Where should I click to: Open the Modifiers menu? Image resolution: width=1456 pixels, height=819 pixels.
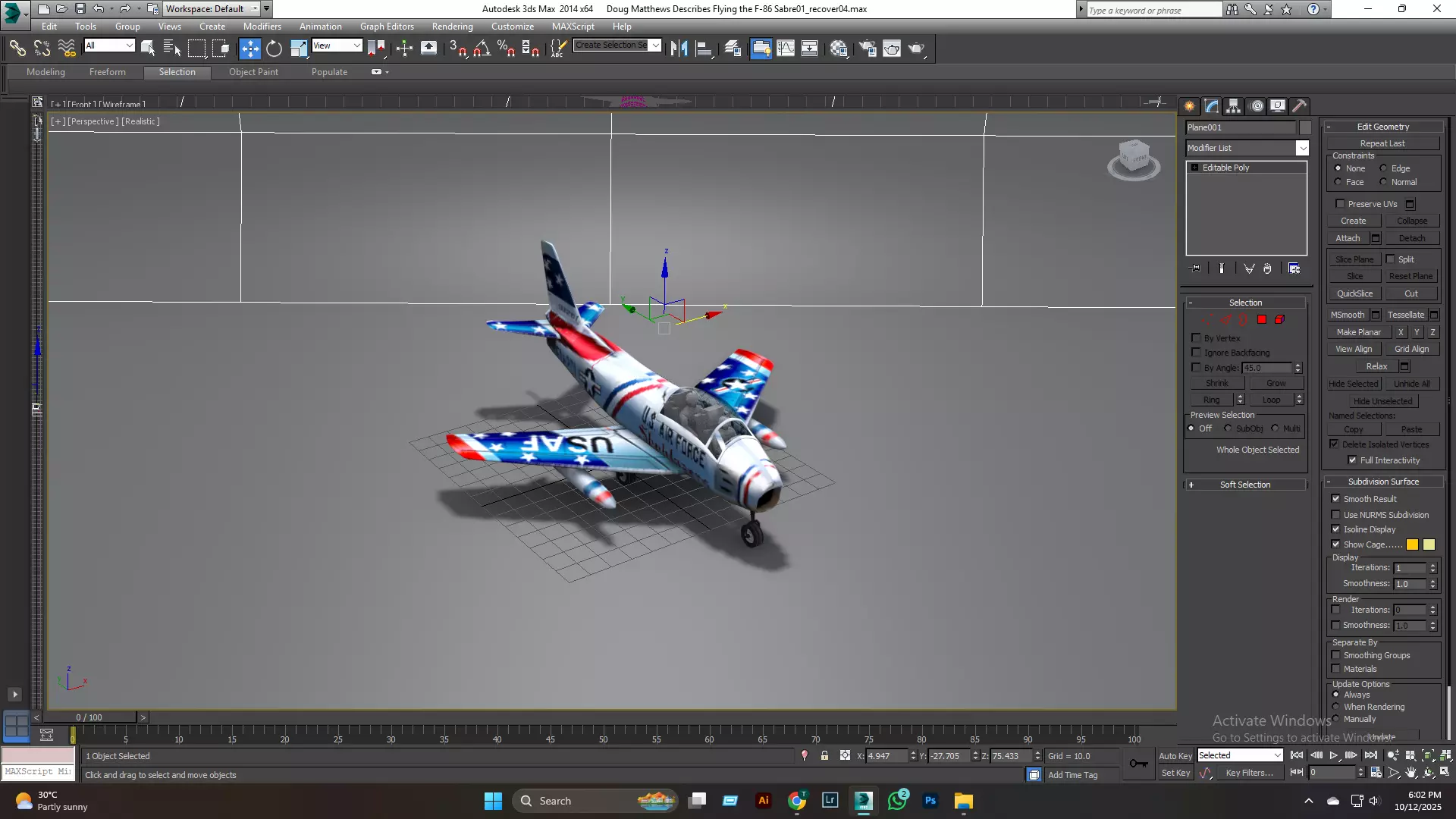tap(262, 27)
